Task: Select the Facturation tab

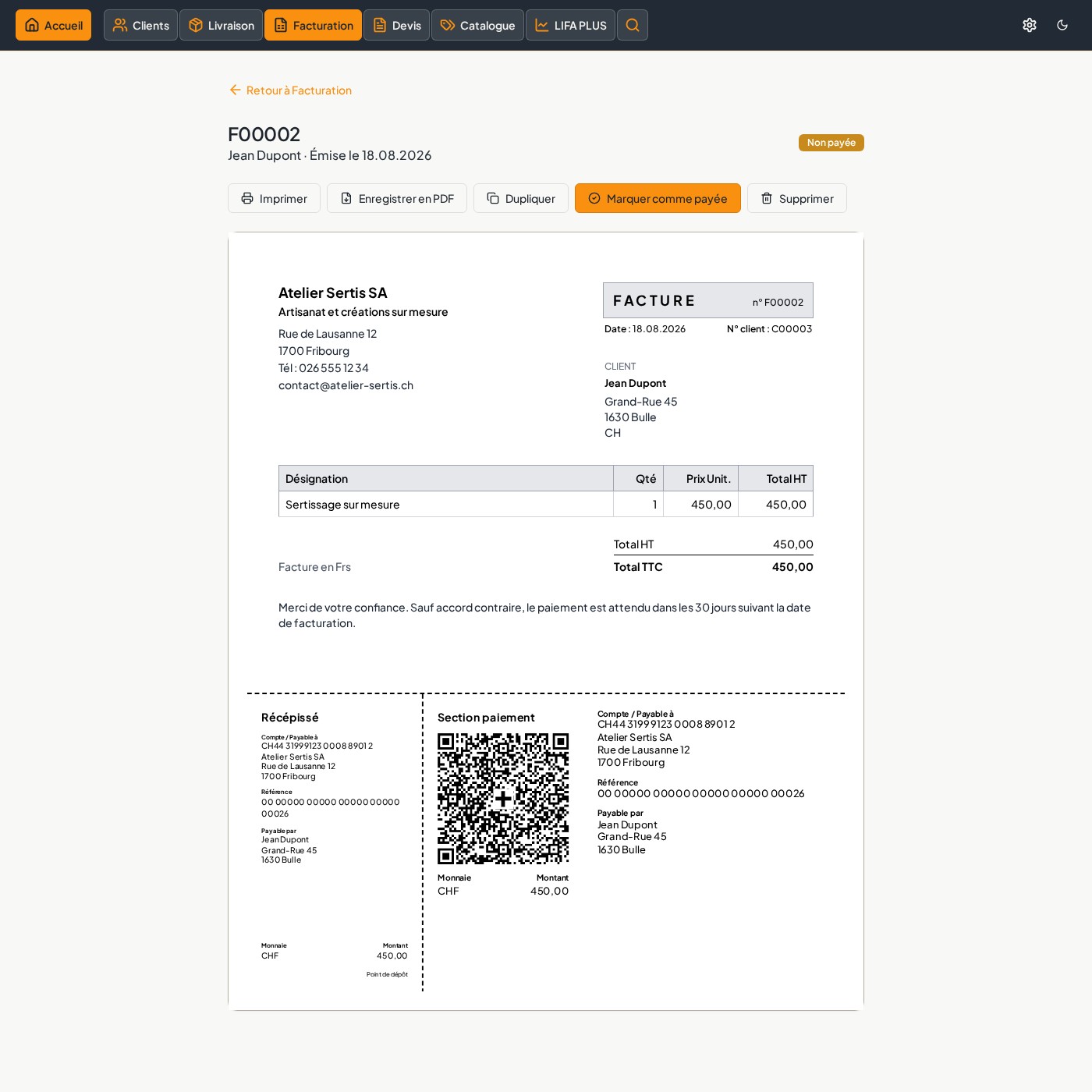Action: 313,25
